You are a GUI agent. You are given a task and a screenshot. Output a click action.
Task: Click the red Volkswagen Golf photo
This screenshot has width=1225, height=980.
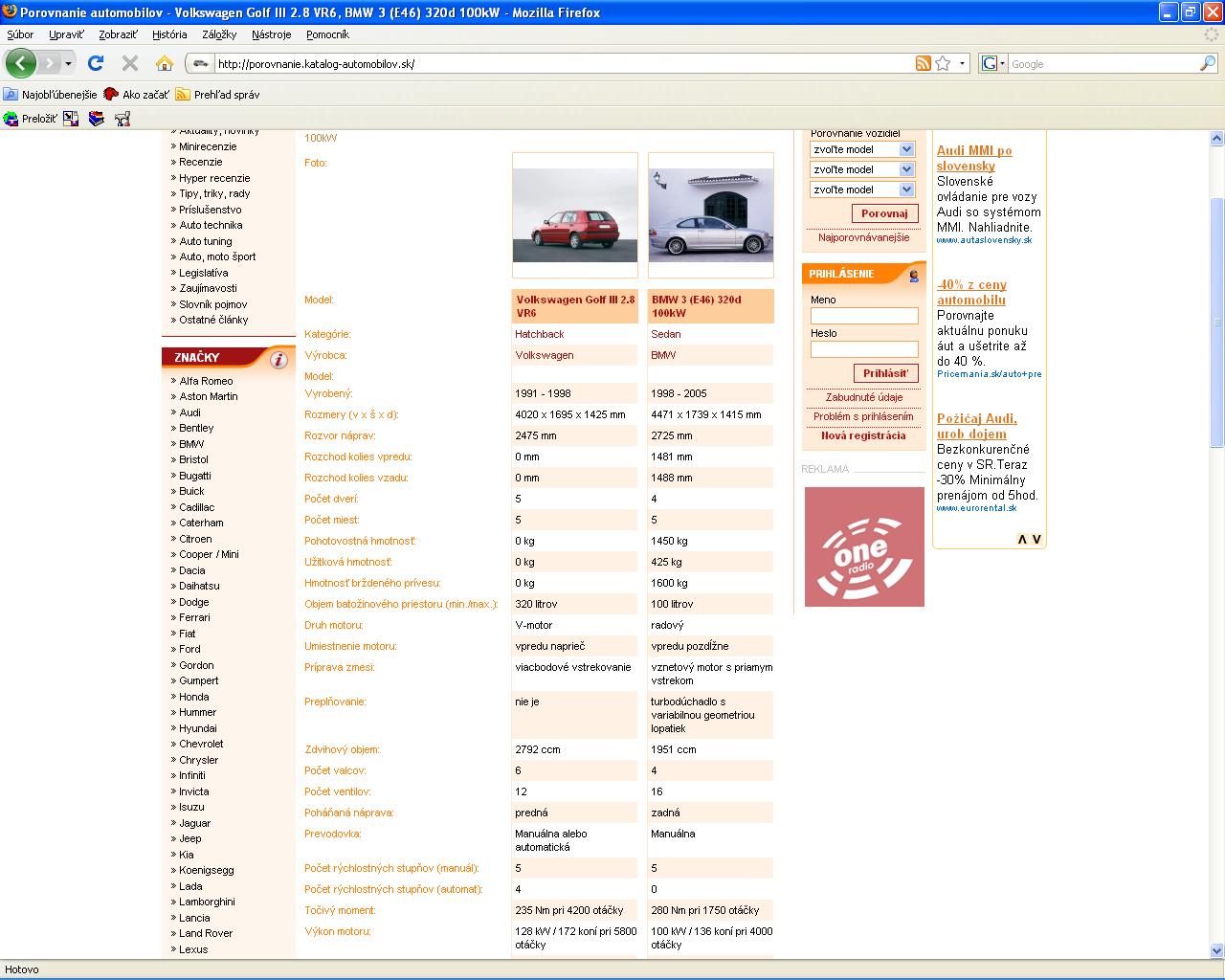pos(575,215)
